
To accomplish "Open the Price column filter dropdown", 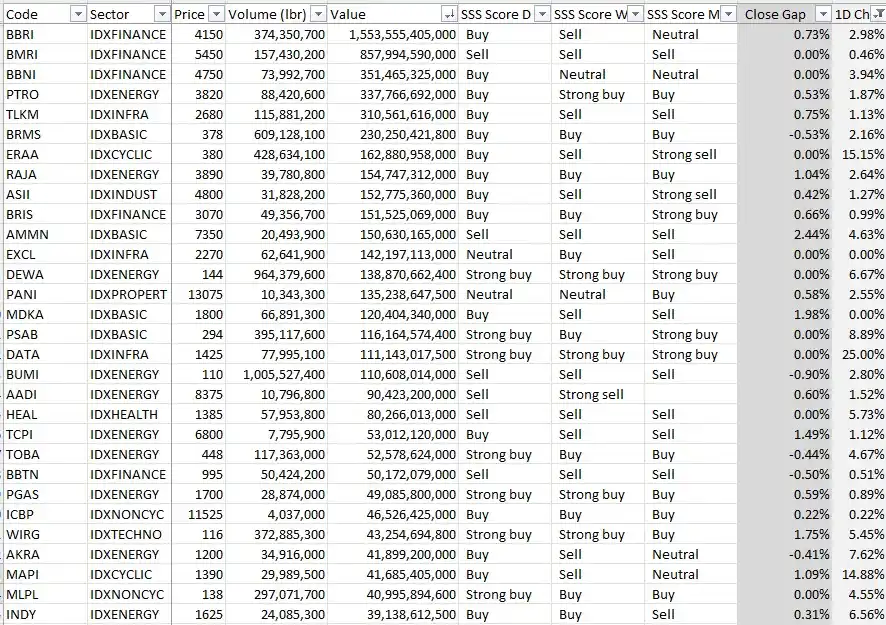I will (x=216, y=14).
